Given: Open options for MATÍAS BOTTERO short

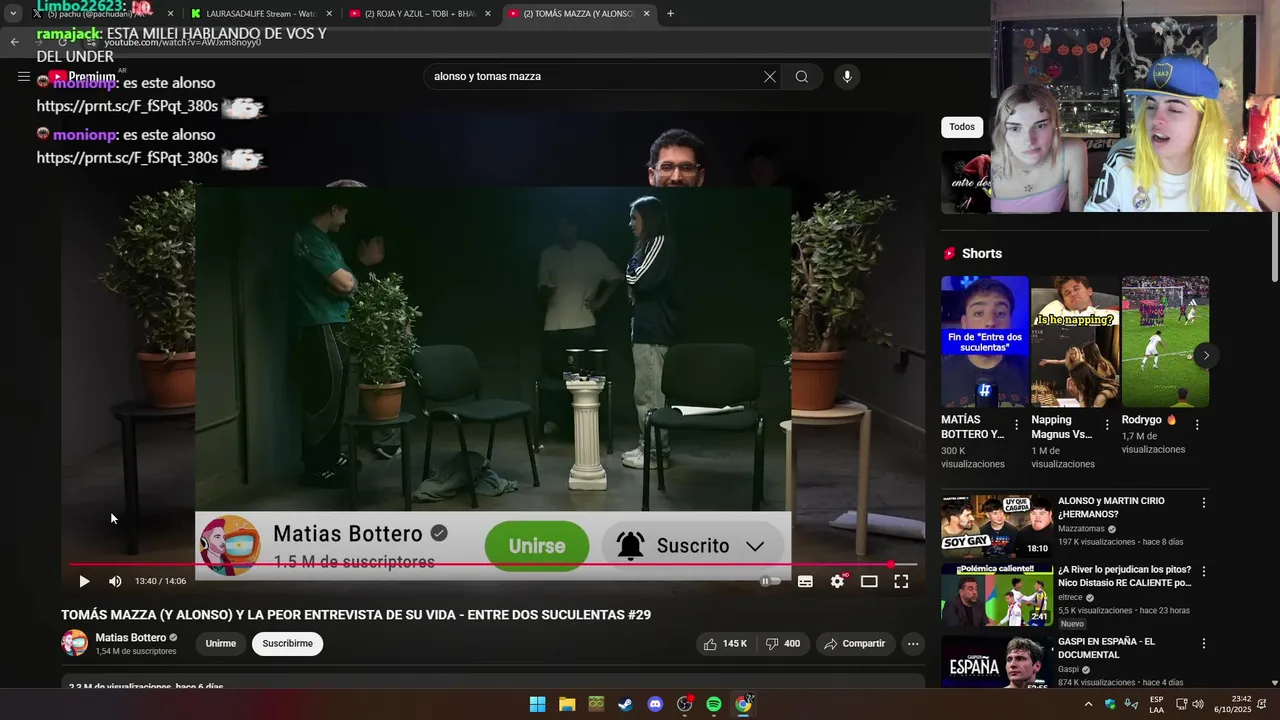Looking at the screenshot, I should coord(1017,425).
